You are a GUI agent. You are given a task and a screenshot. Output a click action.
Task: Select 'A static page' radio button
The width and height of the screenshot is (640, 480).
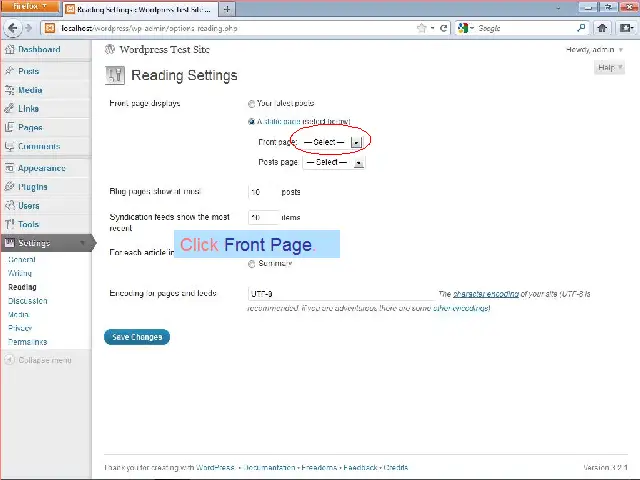click(x=251, y=122)
